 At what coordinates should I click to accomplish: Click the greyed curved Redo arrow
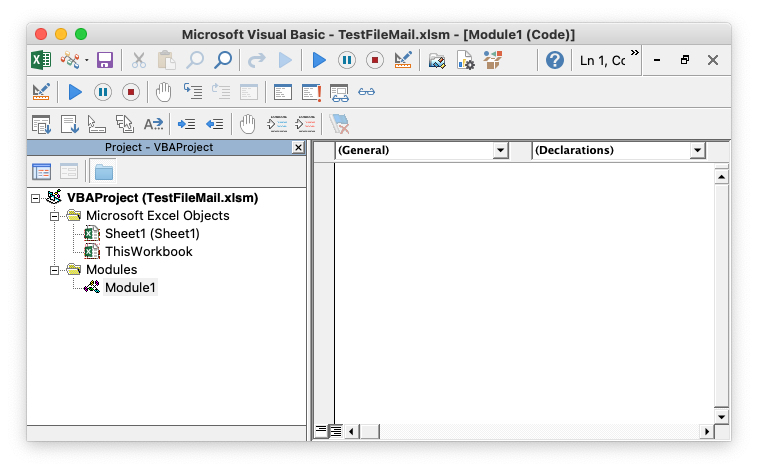(x=256, y=60)
